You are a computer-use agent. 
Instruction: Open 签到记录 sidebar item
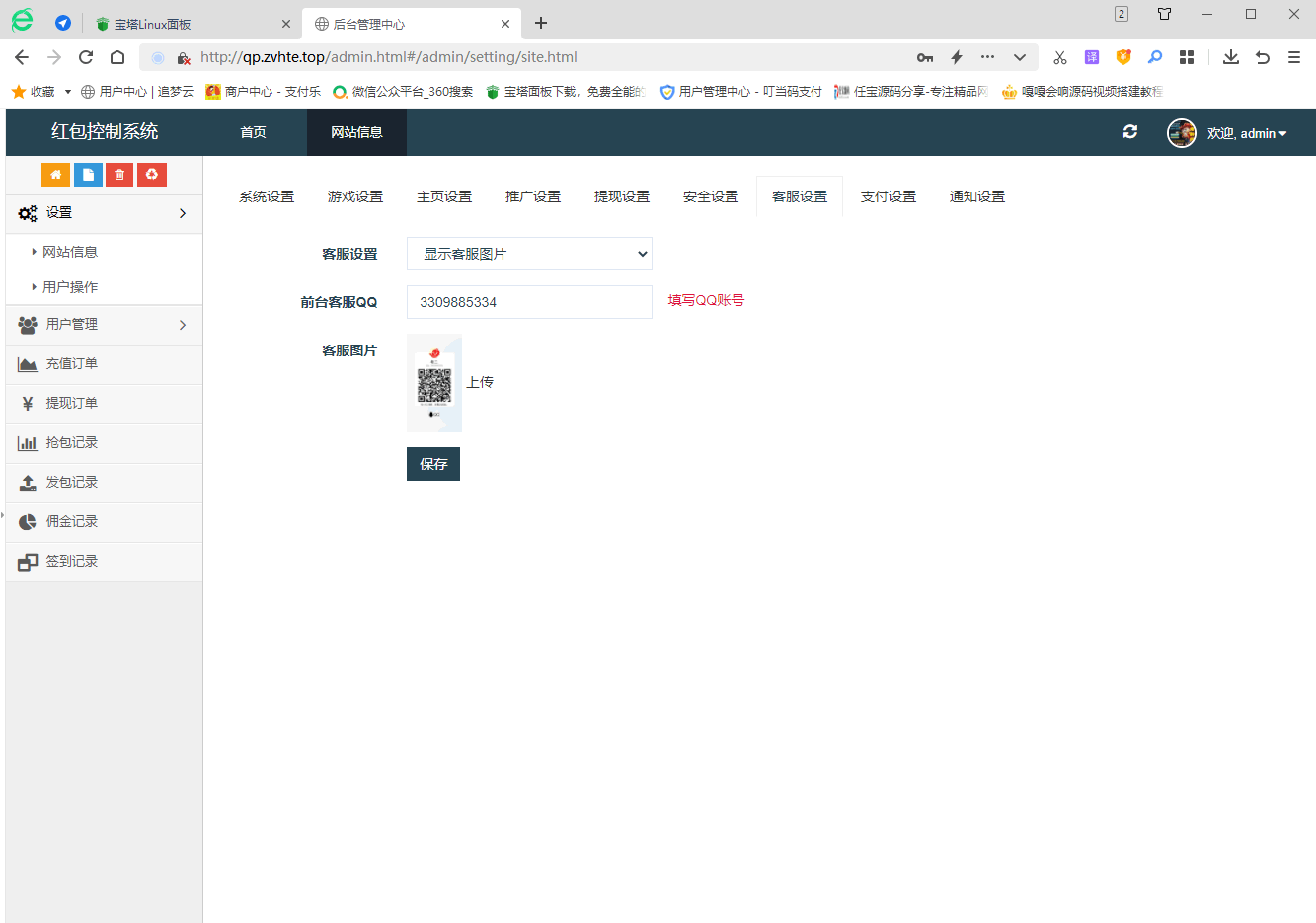pos(71,562)
